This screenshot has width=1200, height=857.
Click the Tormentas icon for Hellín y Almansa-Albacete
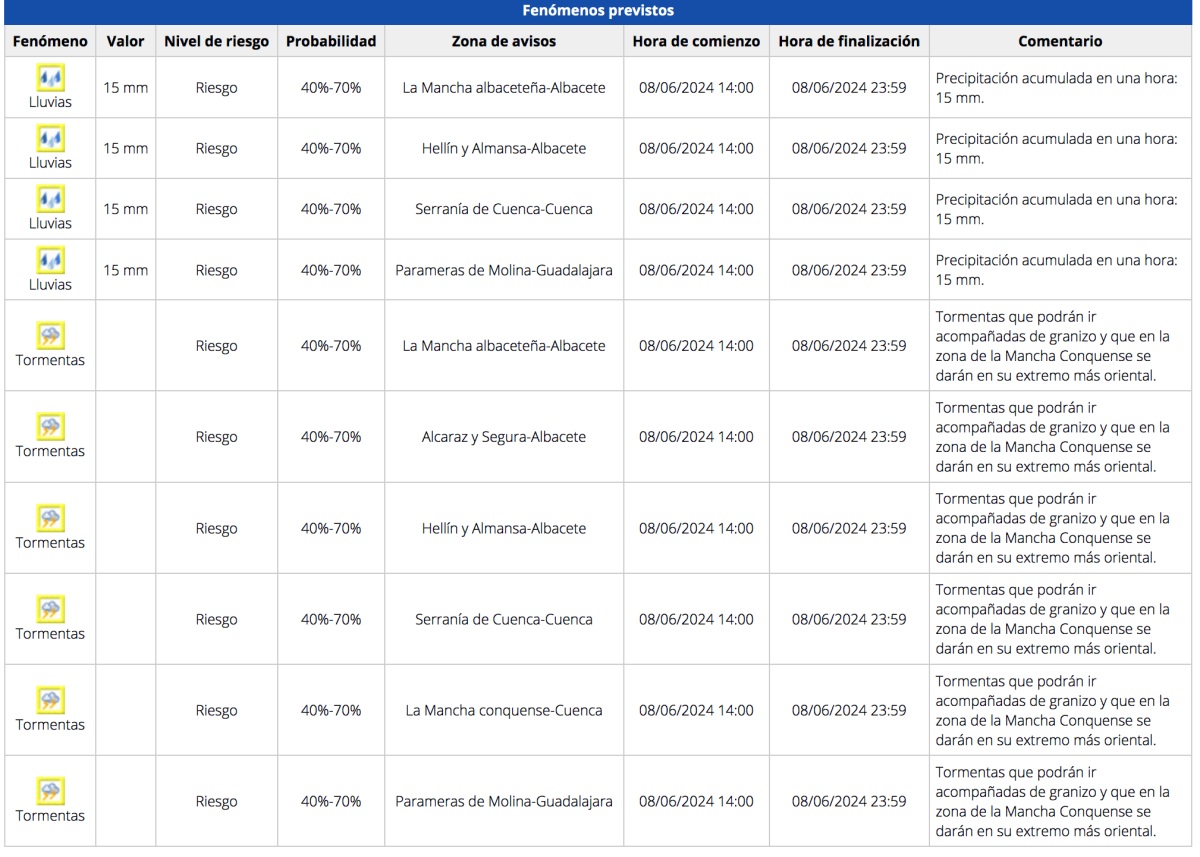(x=50, y=519)
